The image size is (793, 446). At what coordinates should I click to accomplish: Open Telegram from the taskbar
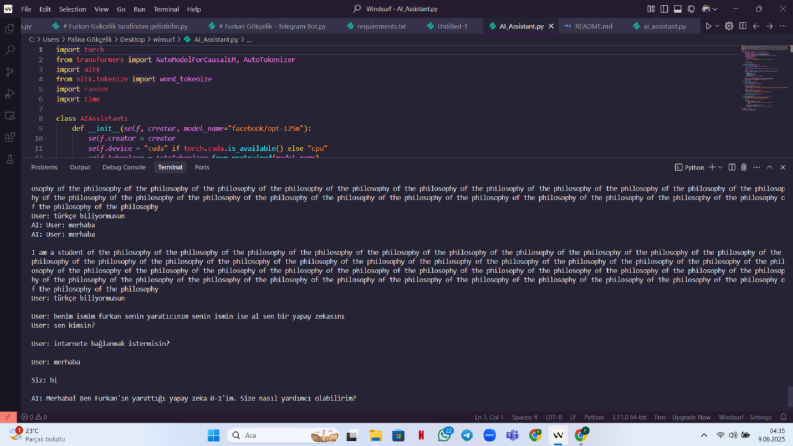467,435
